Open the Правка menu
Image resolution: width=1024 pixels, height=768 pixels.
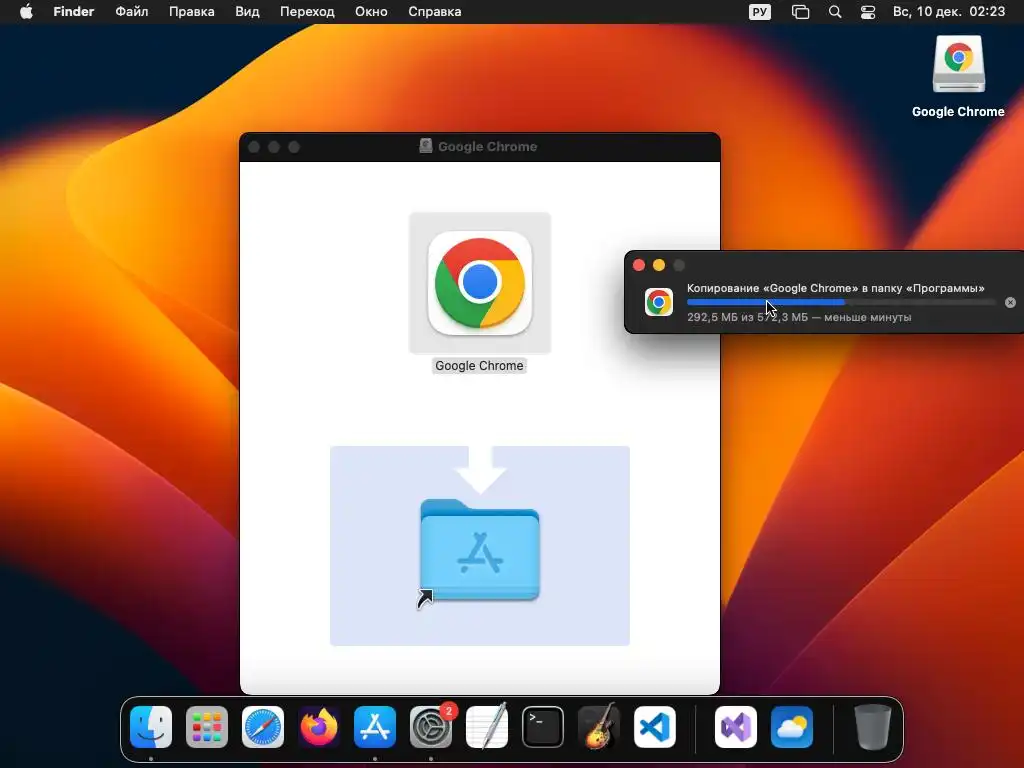click(x=191, y=12)
